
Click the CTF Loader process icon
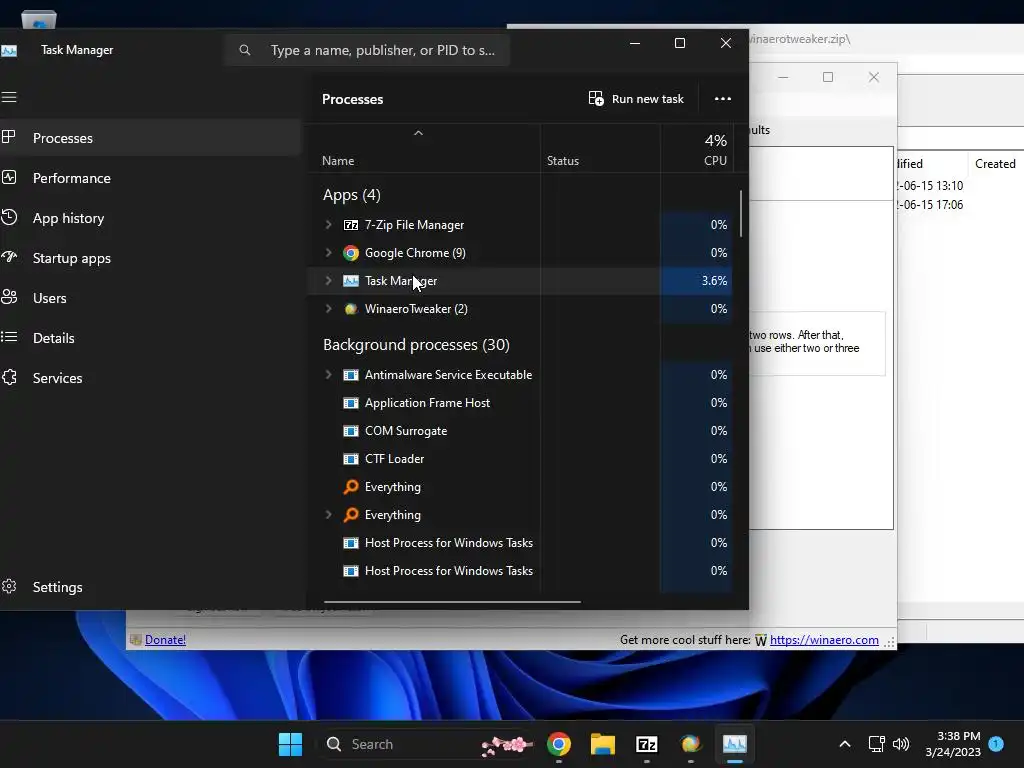click(351, 459)
